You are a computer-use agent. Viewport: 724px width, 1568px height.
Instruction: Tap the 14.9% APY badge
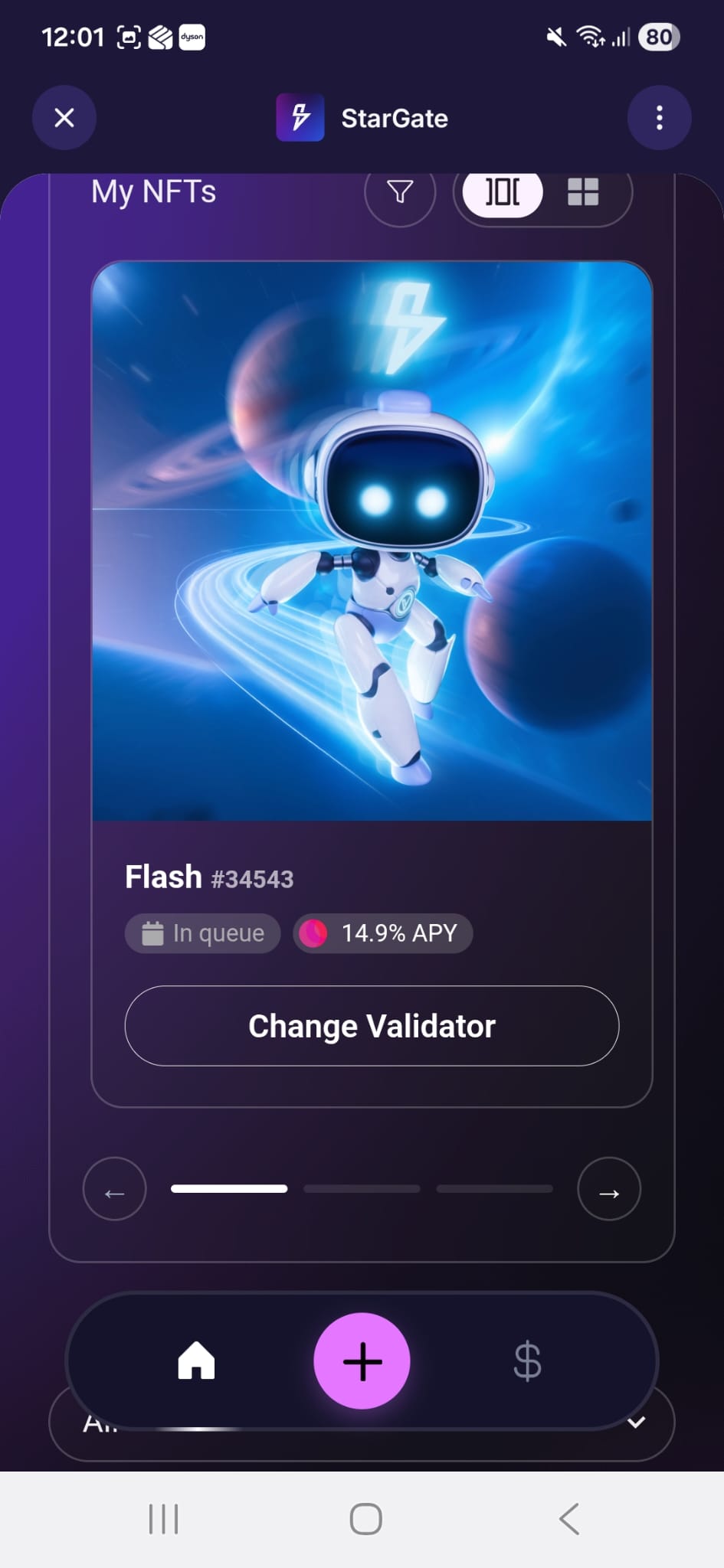pyautogui.click(x=383, y=933)
